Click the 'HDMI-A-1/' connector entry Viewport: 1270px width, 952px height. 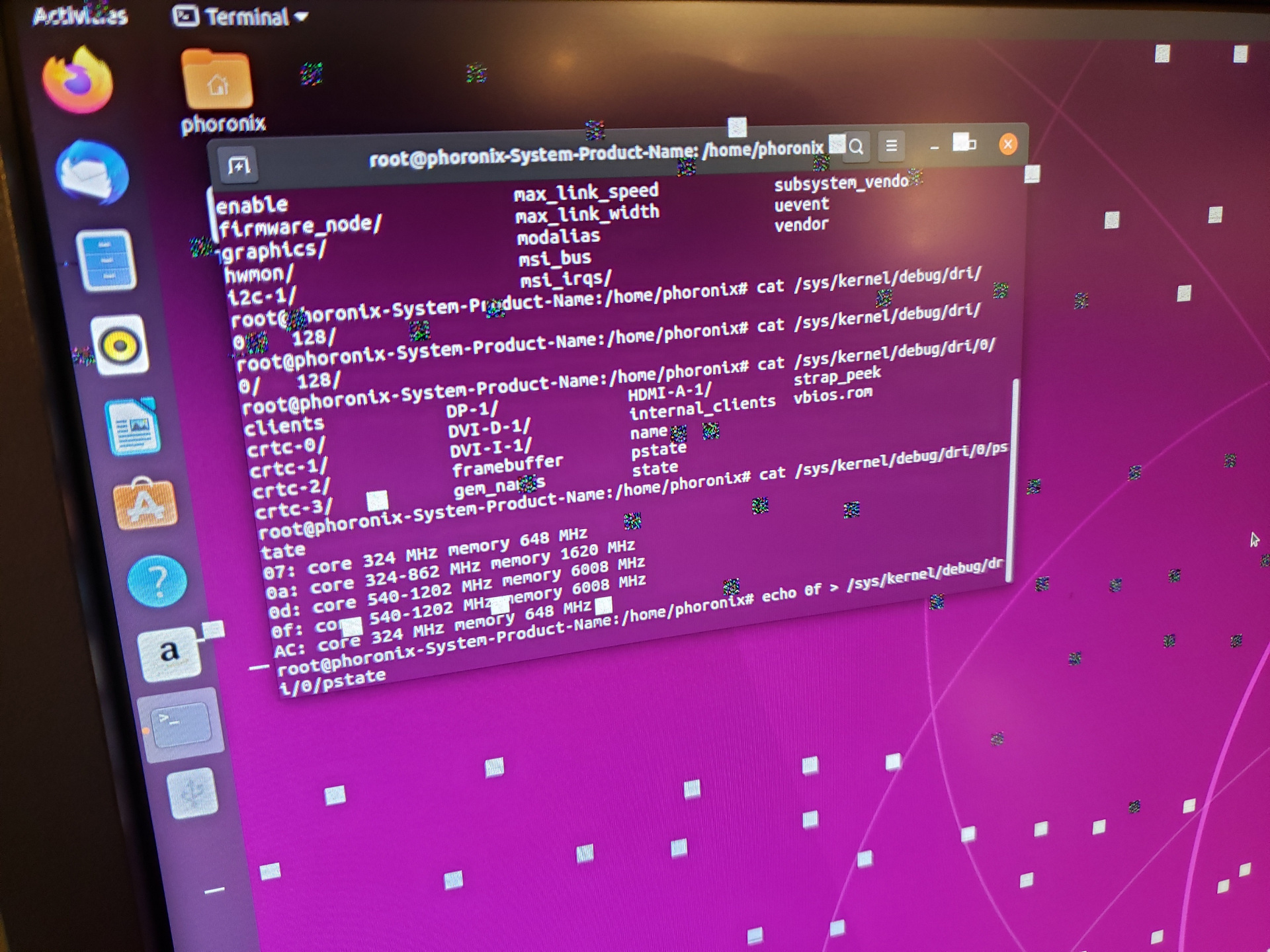click(669, 393)
